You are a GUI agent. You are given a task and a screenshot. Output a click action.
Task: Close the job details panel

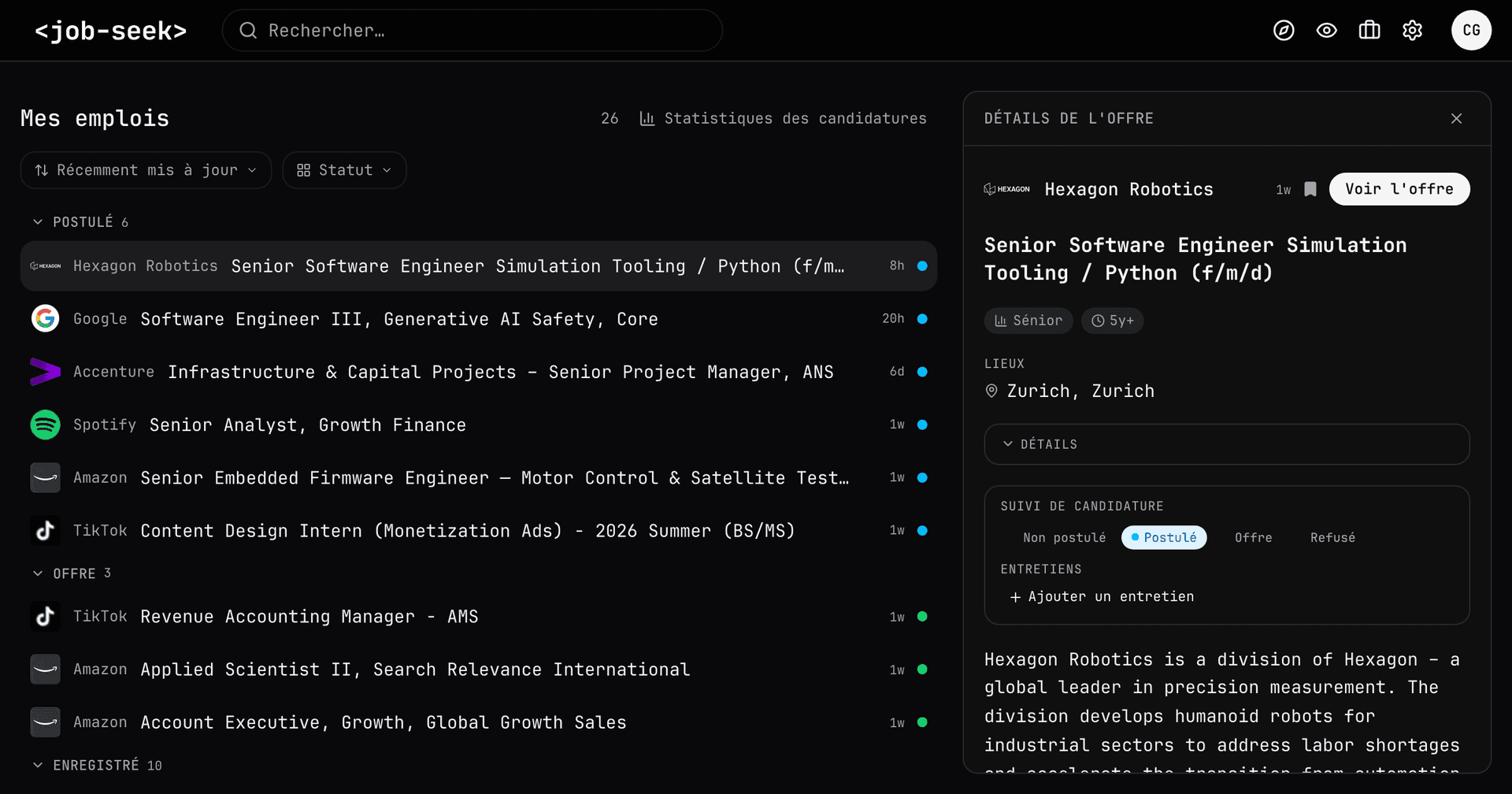coord(1456,118)
